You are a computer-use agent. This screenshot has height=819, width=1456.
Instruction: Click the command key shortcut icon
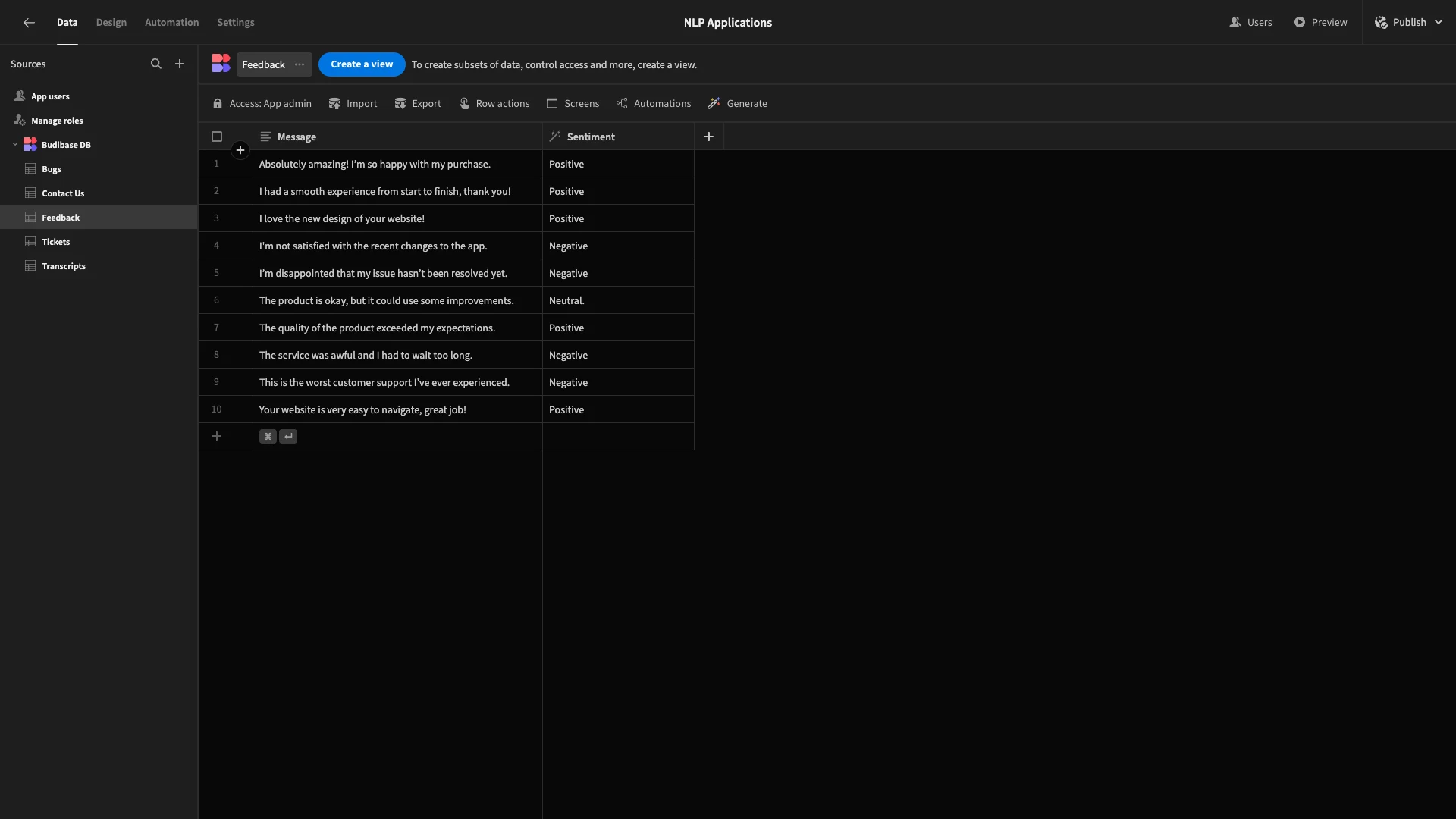pos(268,437)
